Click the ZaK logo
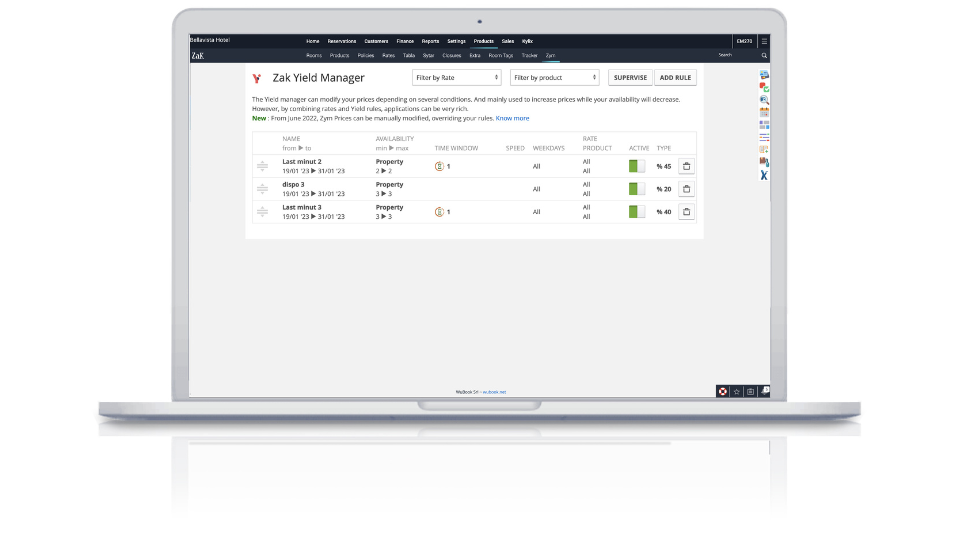960x540 pixels. click(x=198, y=56)
